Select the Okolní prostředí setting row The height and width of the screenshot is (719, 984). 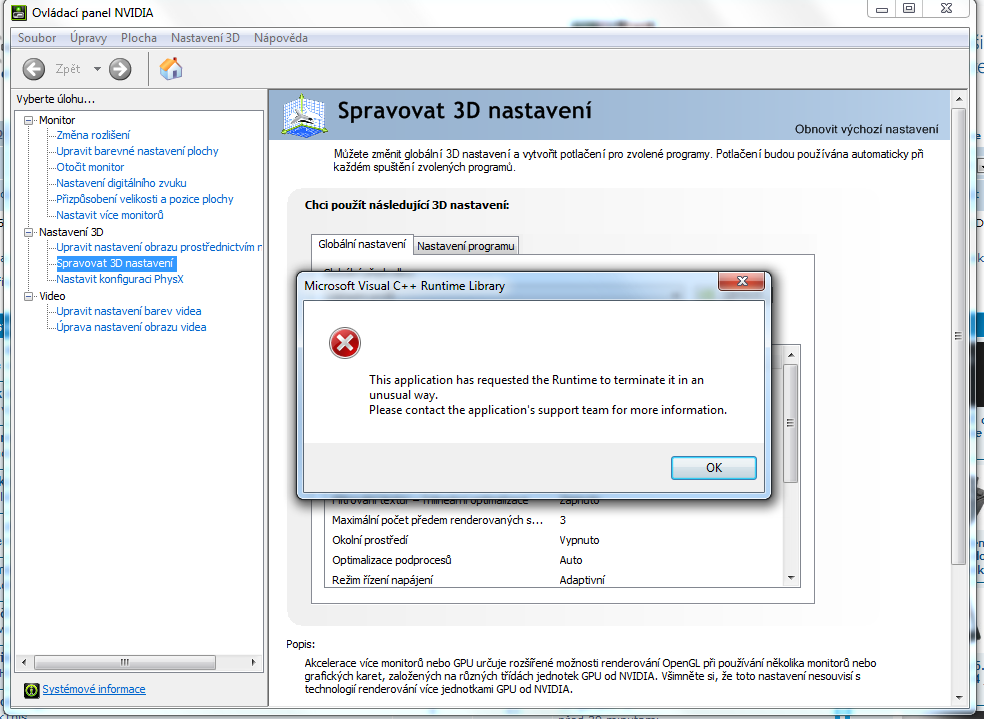[553, 540]
